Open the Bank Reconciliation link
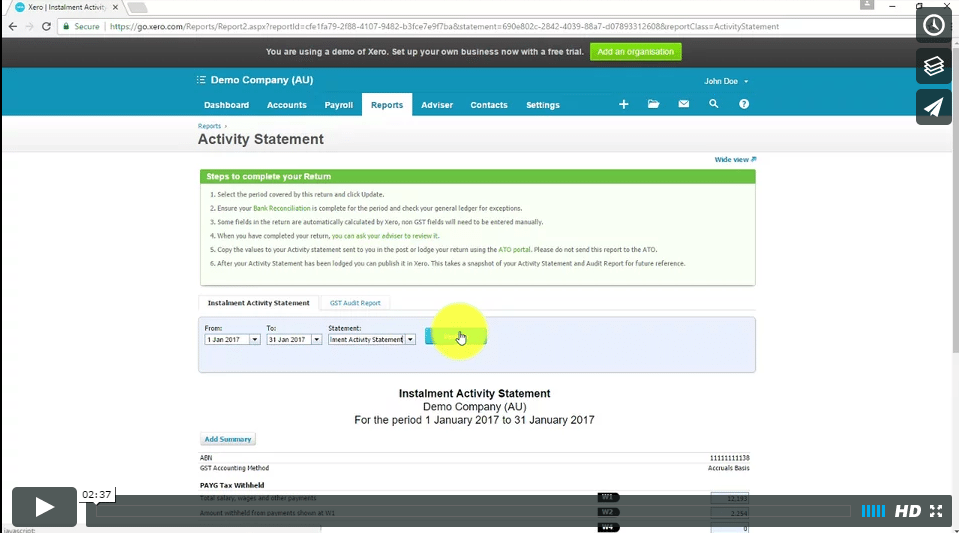Image resolution: width=959 pixels, height=533 pixels. (281, 208)
